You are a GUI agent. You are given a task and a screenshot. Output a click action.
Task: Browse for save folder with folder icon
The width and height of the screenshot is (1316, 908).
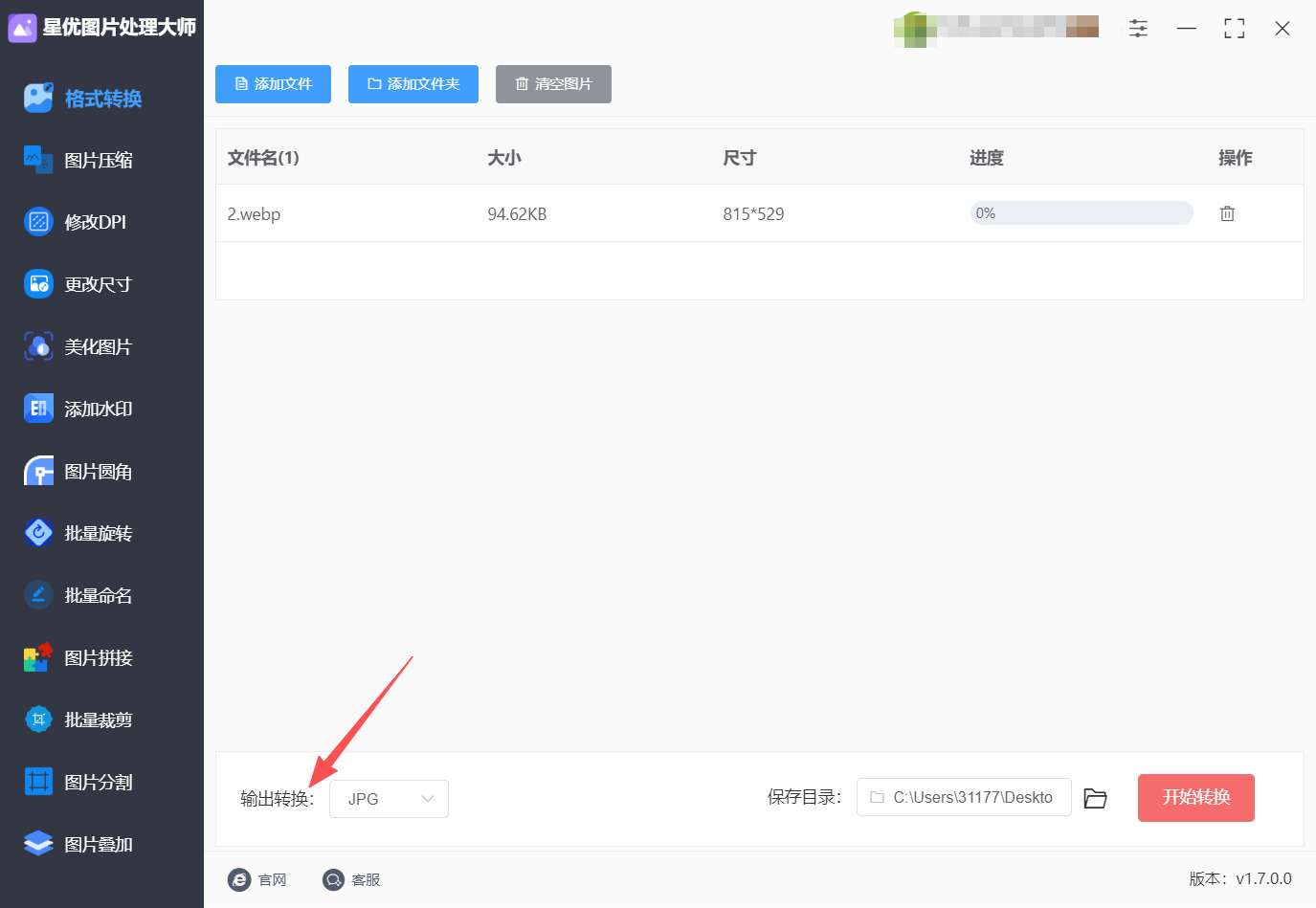point(1095,798)
